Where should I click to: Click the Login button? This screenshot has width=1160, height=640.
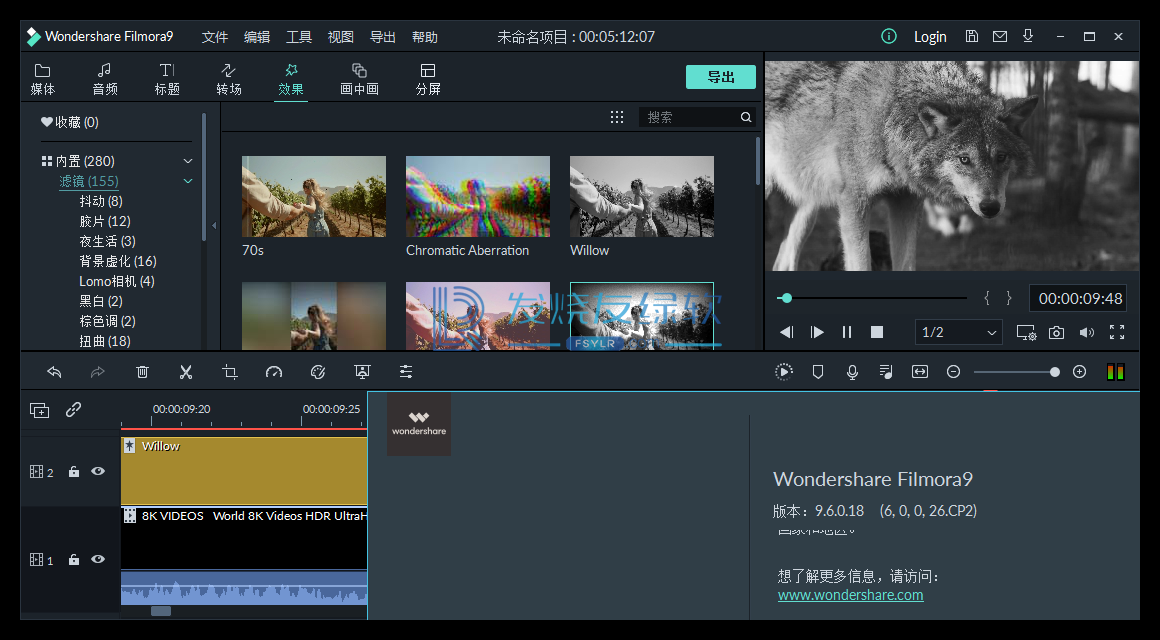(930, 37)
